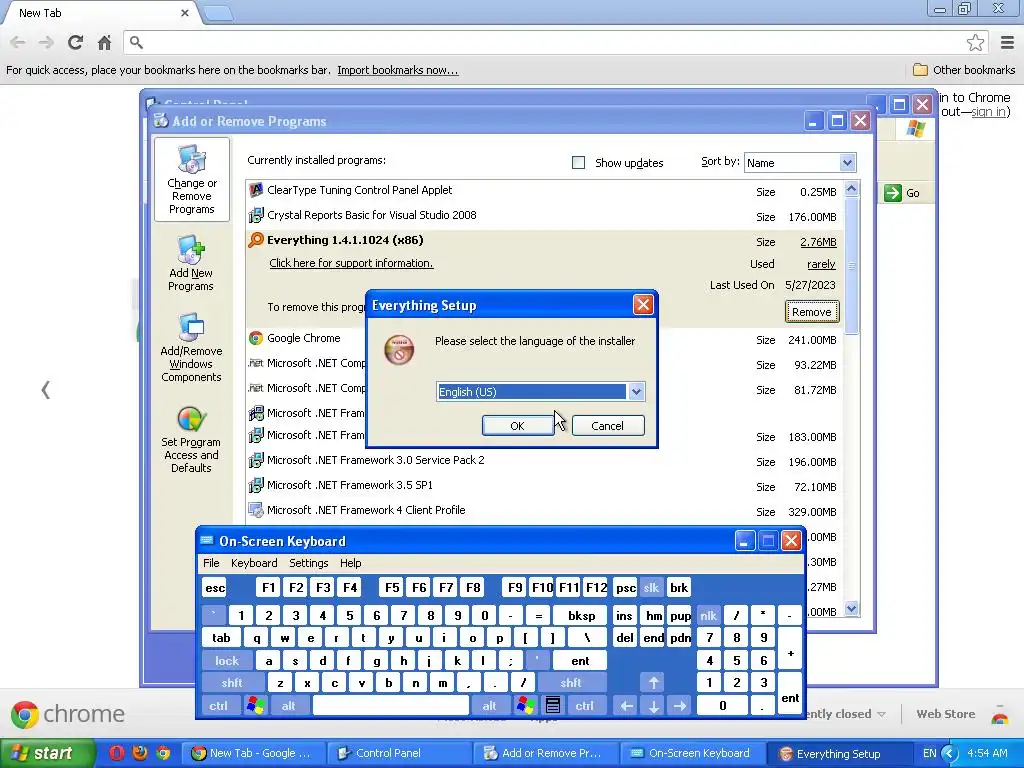Open On-Screen Keyboard Keyboard menu
The height and width of the screenshot is (768, 1024).
[254, 563]
